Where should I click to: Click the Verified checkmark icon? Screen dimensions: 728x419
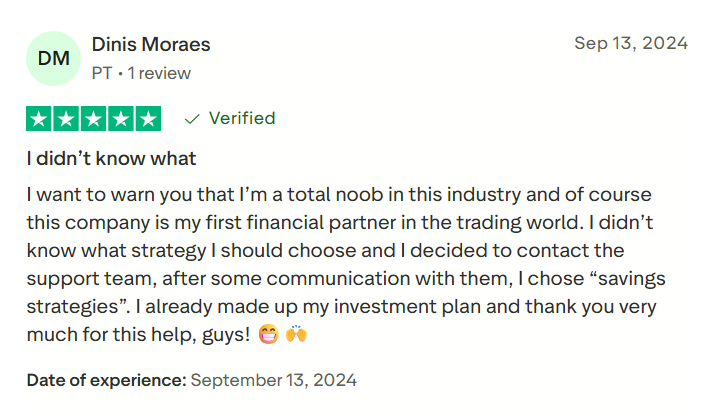pos(192,119)
